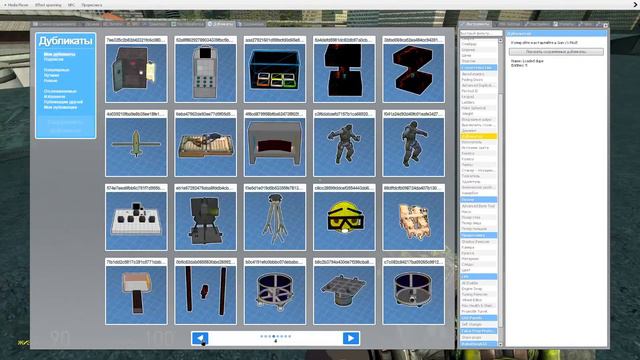
Task: Select the gray keypad phone device duplicate
Action: click(x=206, y=69)
